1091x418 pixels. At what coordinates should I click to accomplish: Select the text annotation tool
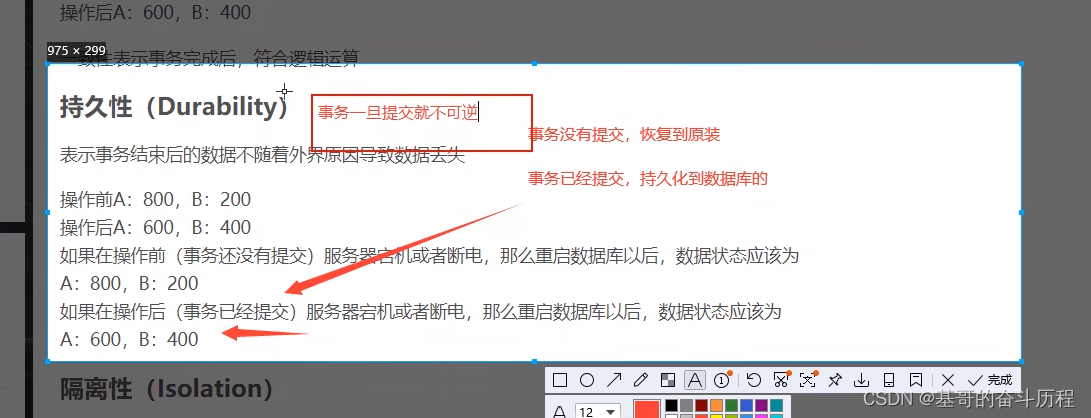click(695, 380)
